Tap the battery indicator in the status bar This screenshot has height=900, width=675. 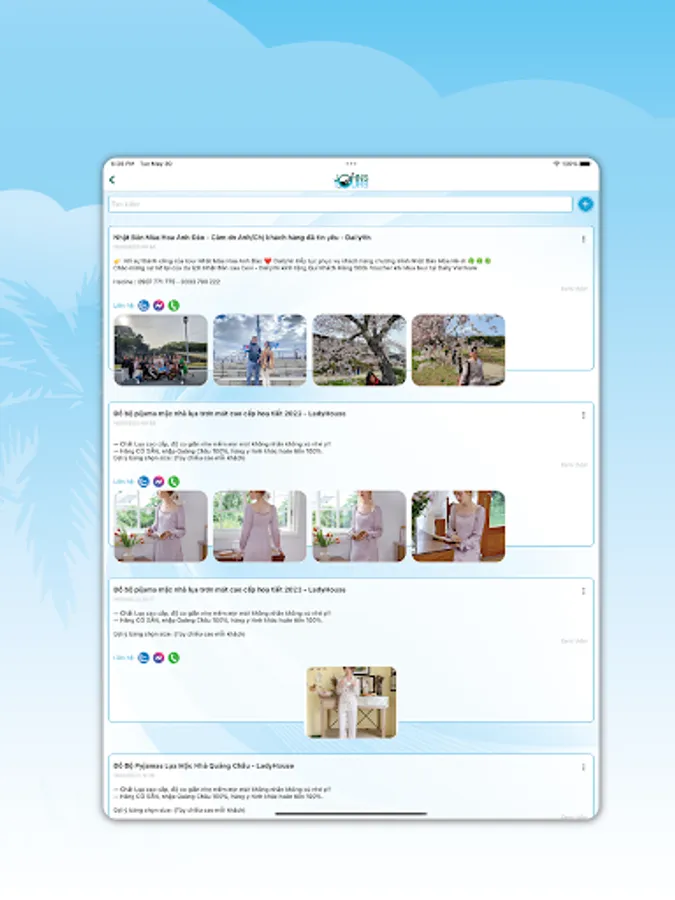(584, 164)
